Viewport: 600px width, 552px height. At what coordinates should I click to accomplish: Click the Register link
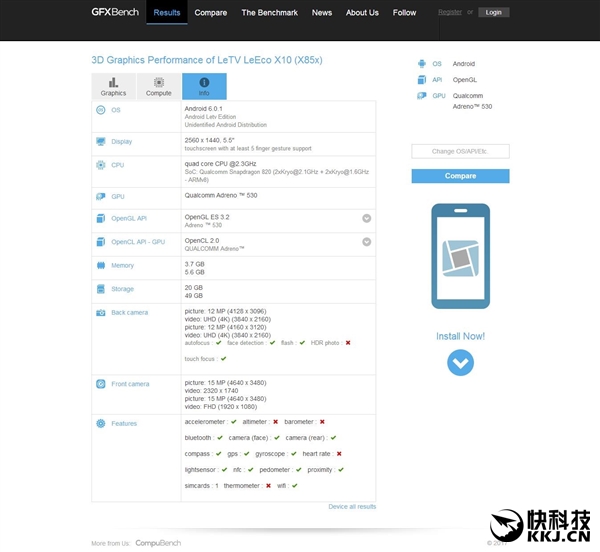coord(450,12)
